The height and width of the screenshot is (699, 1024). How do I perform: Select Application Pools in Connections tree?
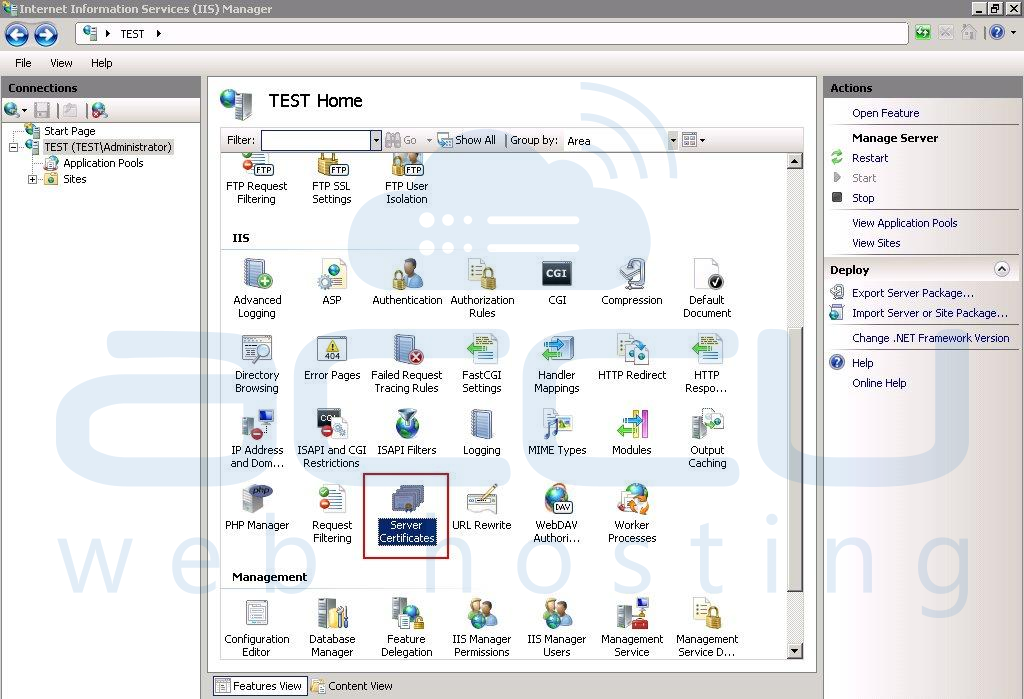pos(103,163)
